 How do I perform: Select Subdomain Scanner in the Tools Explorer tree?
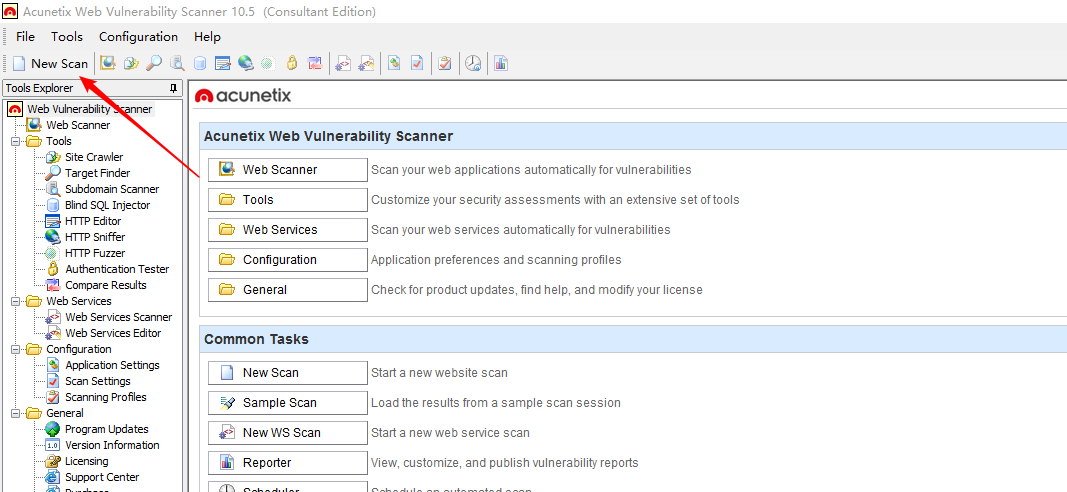click(x=111, y=189)
